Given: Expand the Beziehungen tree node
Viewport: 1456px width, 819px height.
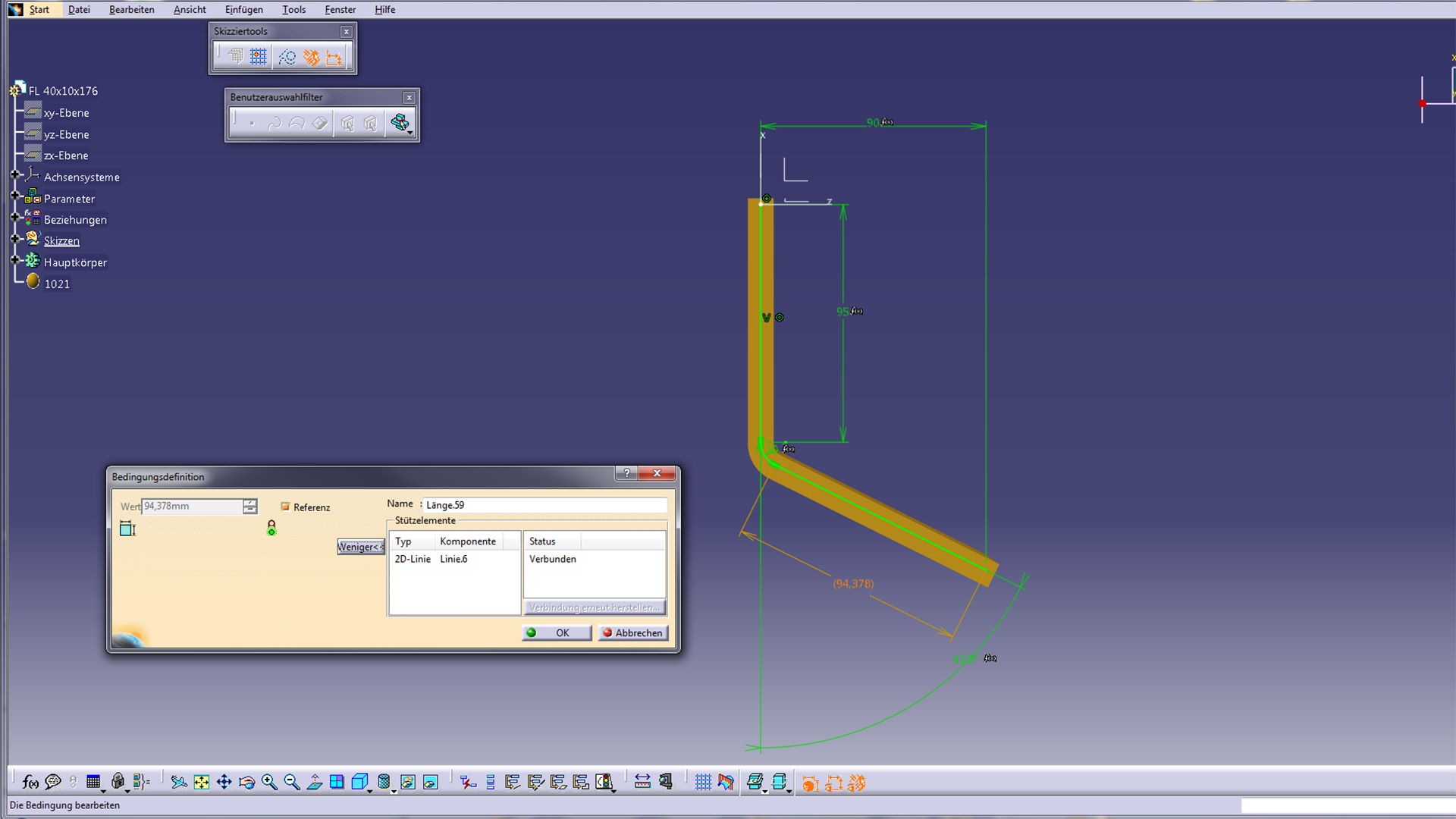Looking at the screenshot, I should click(x=15, y=217).
